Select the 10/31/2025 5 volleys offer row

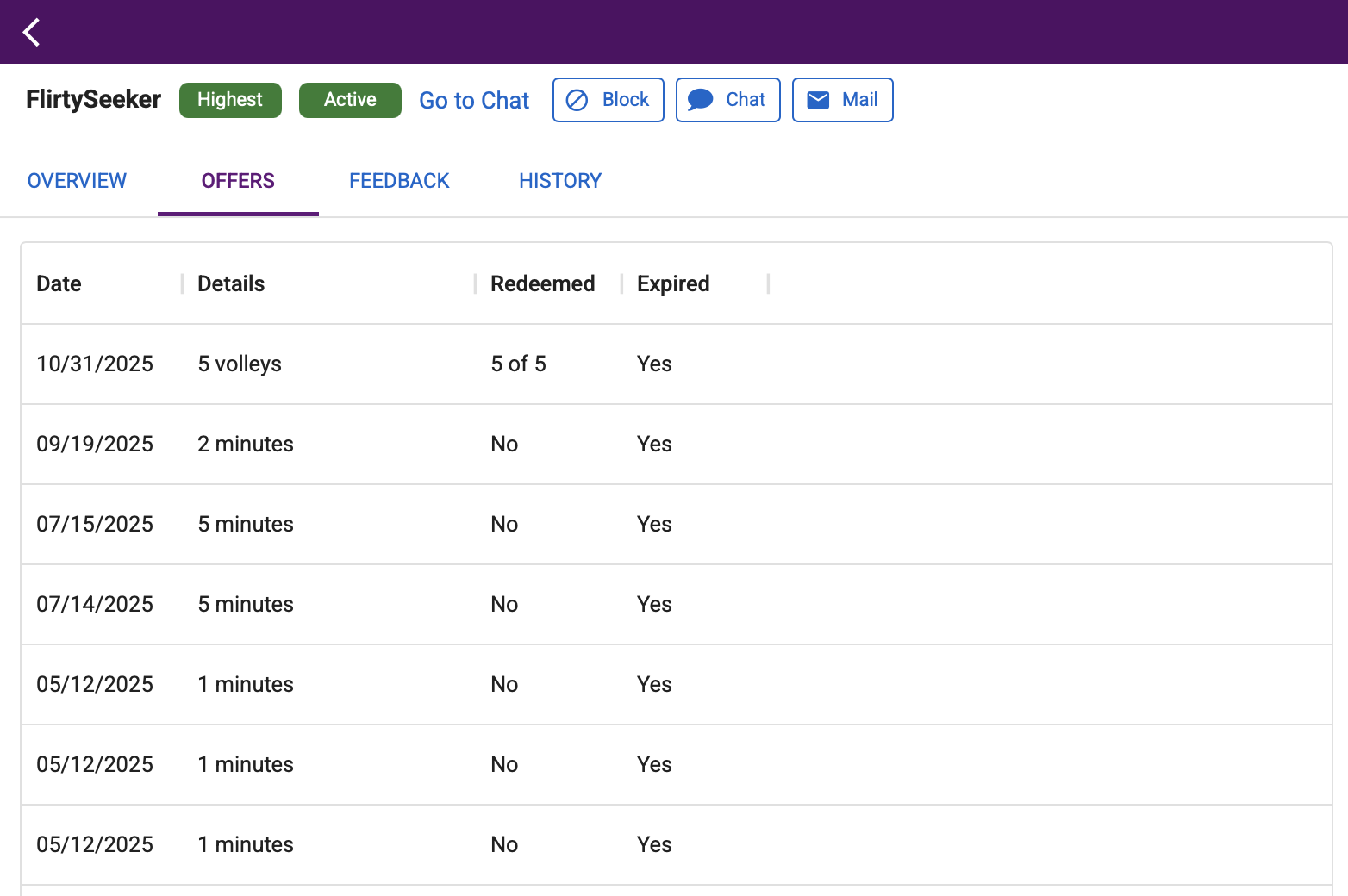(x=677, y=364)
